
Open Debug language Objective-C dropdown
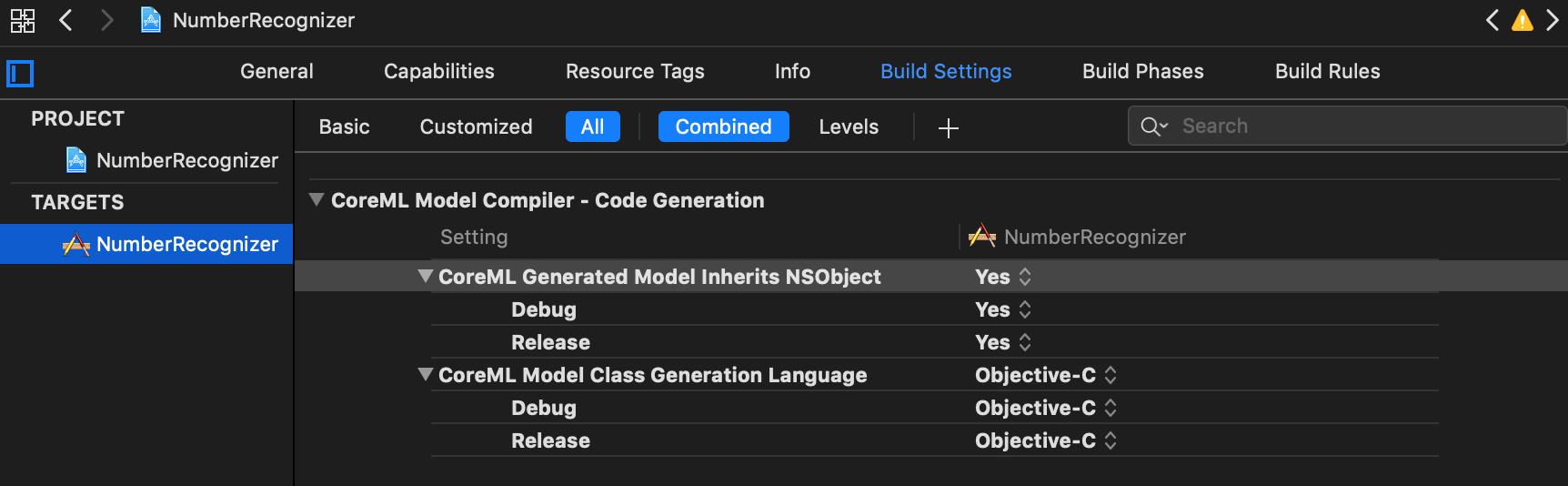(x=1045, y=408)
